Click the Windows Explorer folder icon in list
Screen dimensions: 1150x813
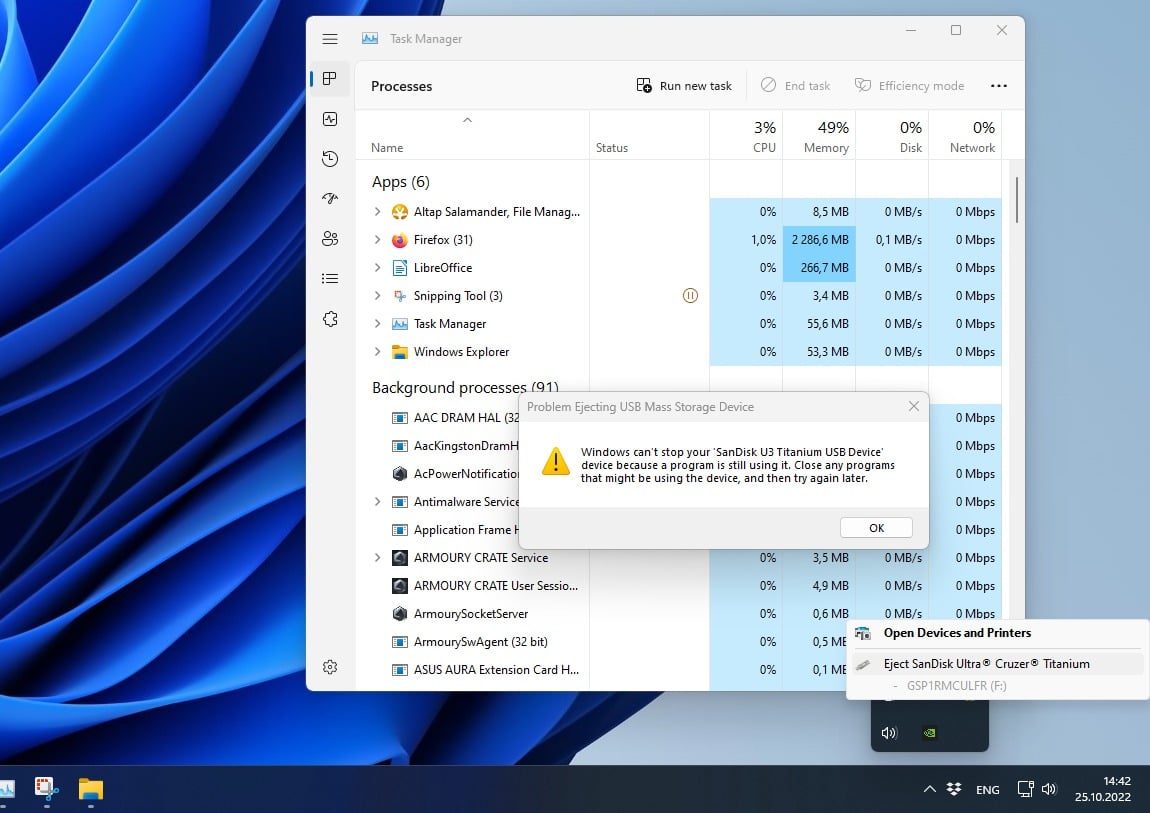tap(400, 352)
